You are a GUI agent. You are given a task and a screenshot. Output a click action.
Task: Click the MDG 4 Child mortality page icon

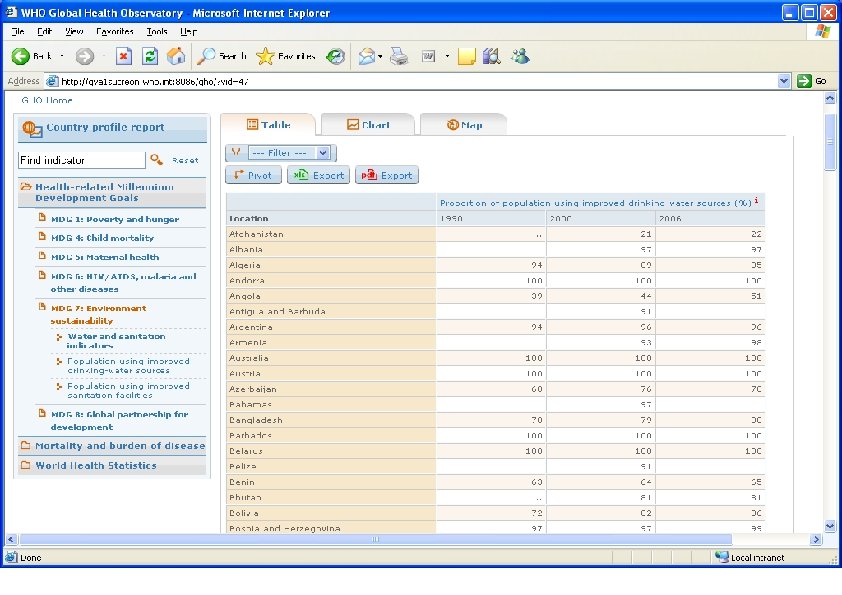tap(42, 236)
